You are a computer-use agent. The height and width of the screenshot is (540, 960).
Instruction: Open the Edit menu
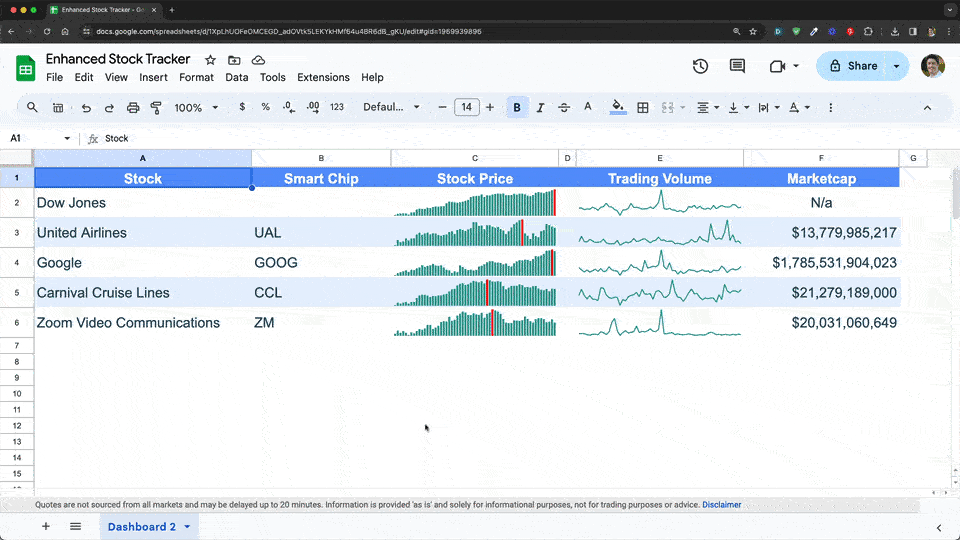(84, 77)
